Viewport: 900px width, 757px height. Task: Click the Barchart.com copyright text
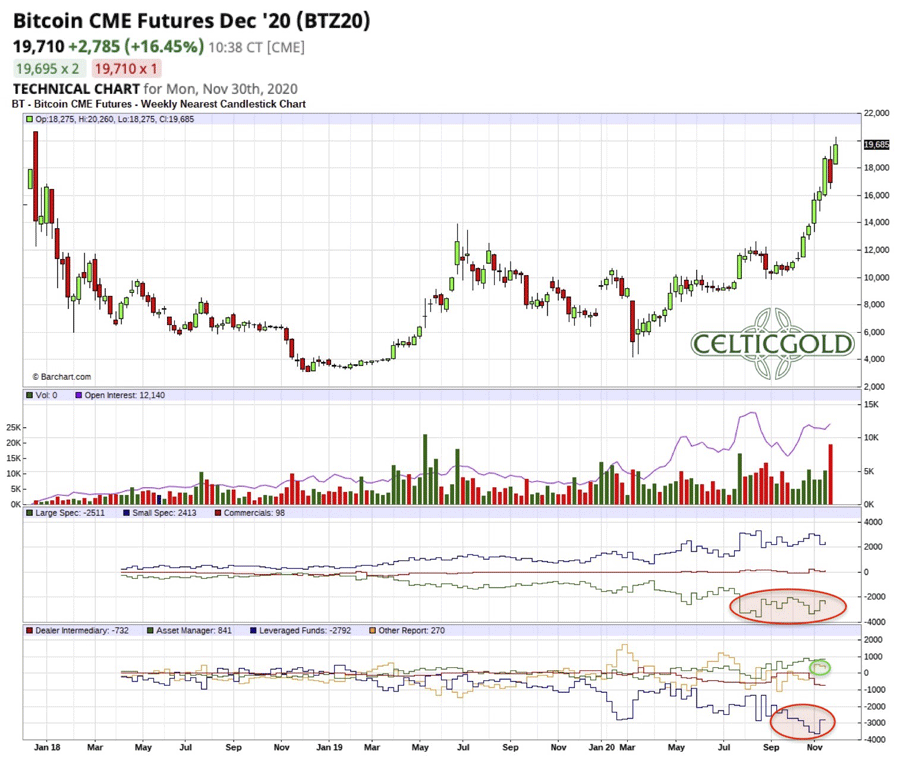[62, 377]
